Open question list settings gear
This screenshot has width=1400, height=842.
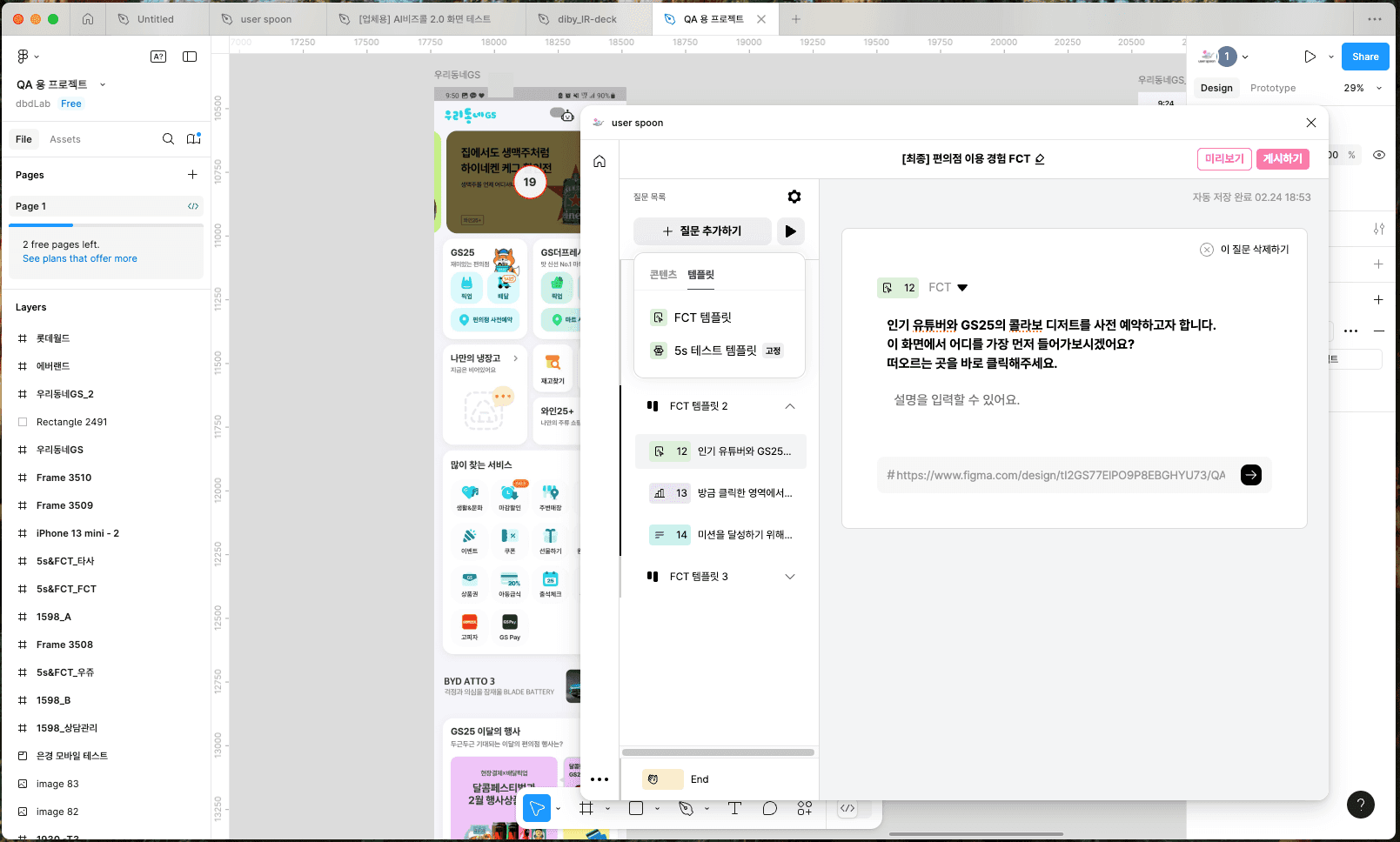[794, 197]
